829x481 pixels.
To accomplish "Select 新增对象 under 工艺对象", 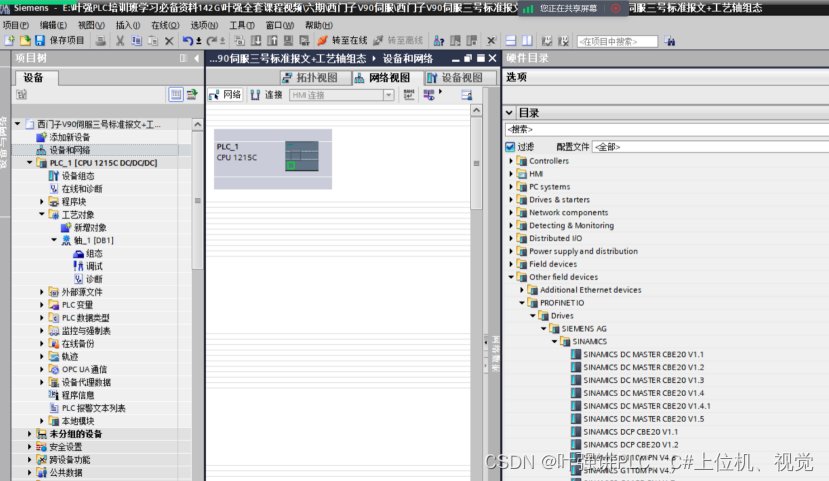I will point(84,227).
